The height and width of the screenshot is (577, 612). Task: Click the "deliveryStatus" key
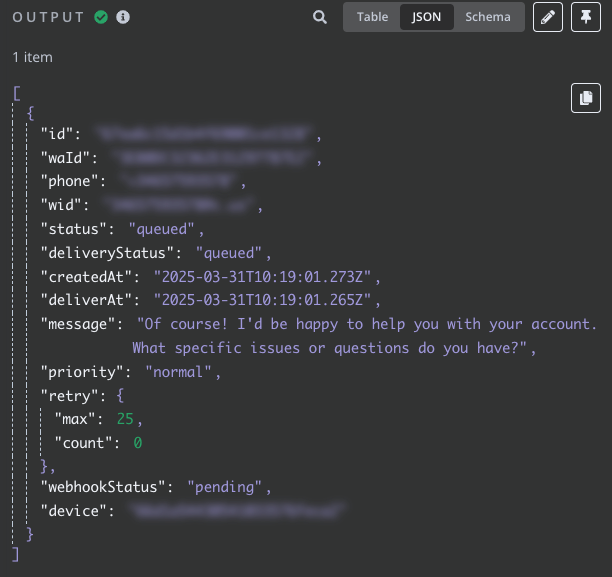[x=110, y=253]
